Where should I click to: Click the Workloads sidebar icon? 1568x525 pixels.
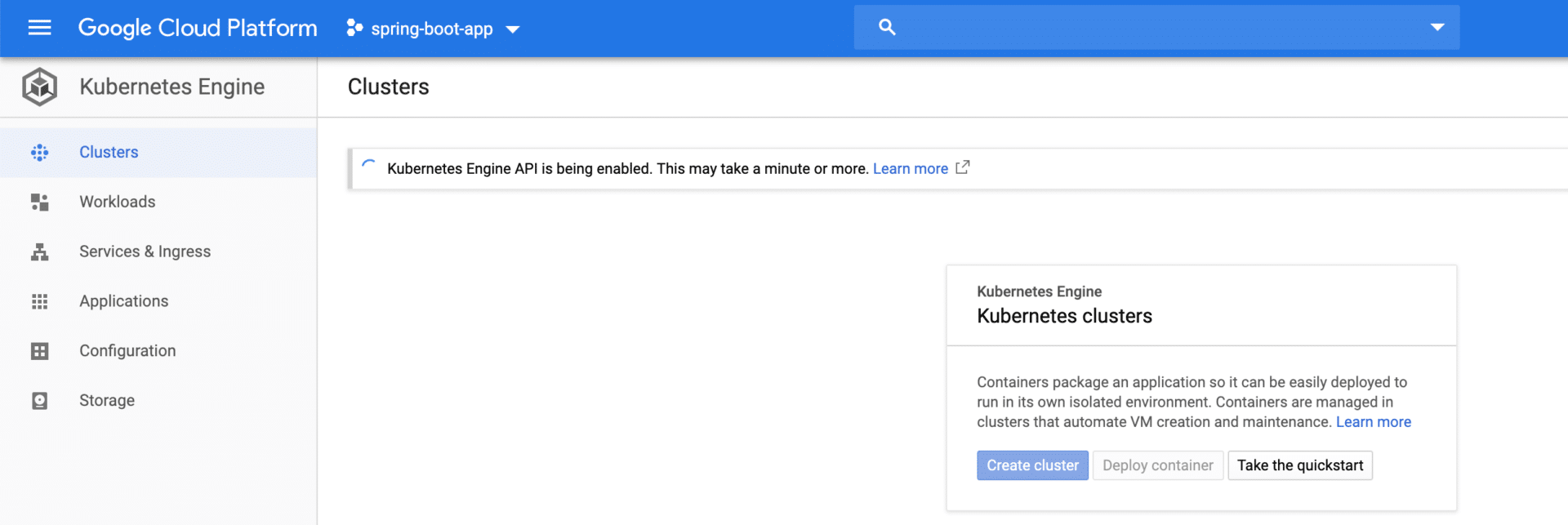[39, 202]
